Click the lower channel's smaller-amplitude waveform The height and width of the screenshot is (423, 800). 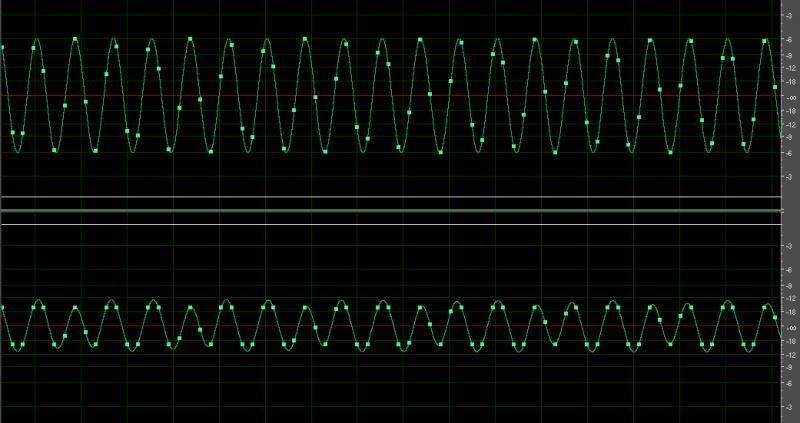391,326
